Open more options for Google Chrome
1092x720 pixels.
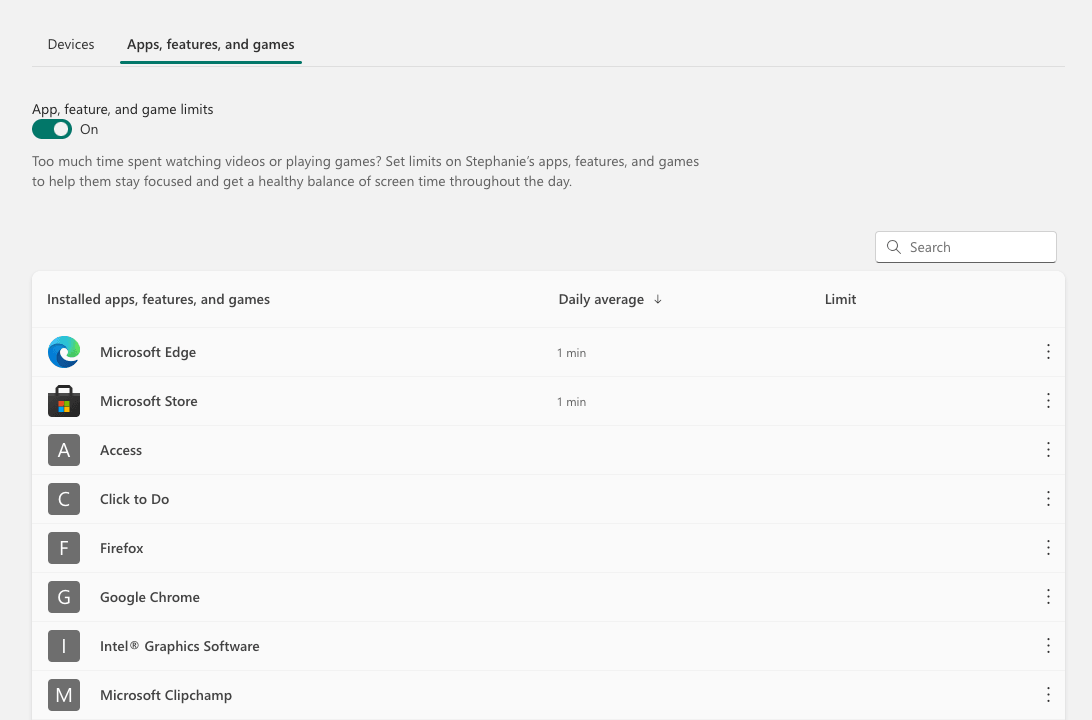pos(1048,597)
